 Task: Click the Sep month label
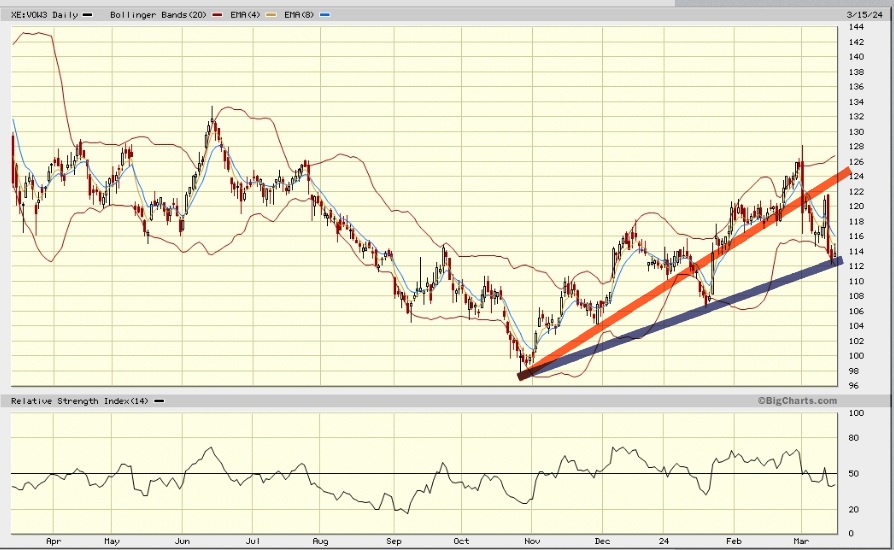[393, 541]
